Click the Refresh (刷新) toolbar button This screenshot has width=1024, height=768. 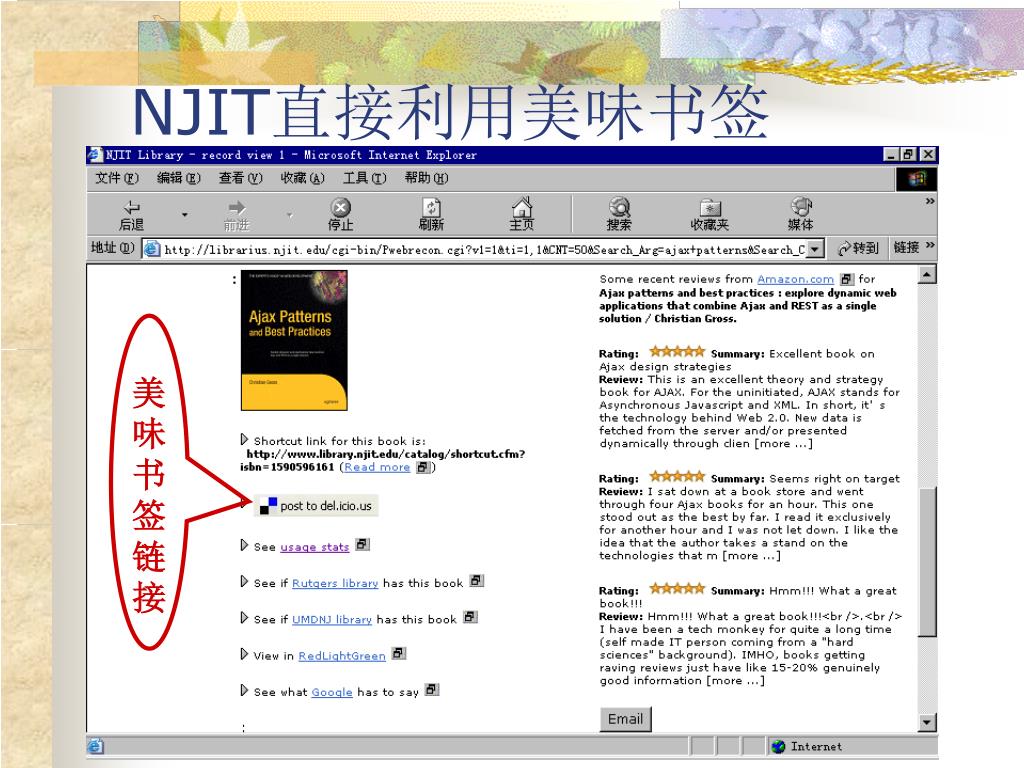pos(431,216)
